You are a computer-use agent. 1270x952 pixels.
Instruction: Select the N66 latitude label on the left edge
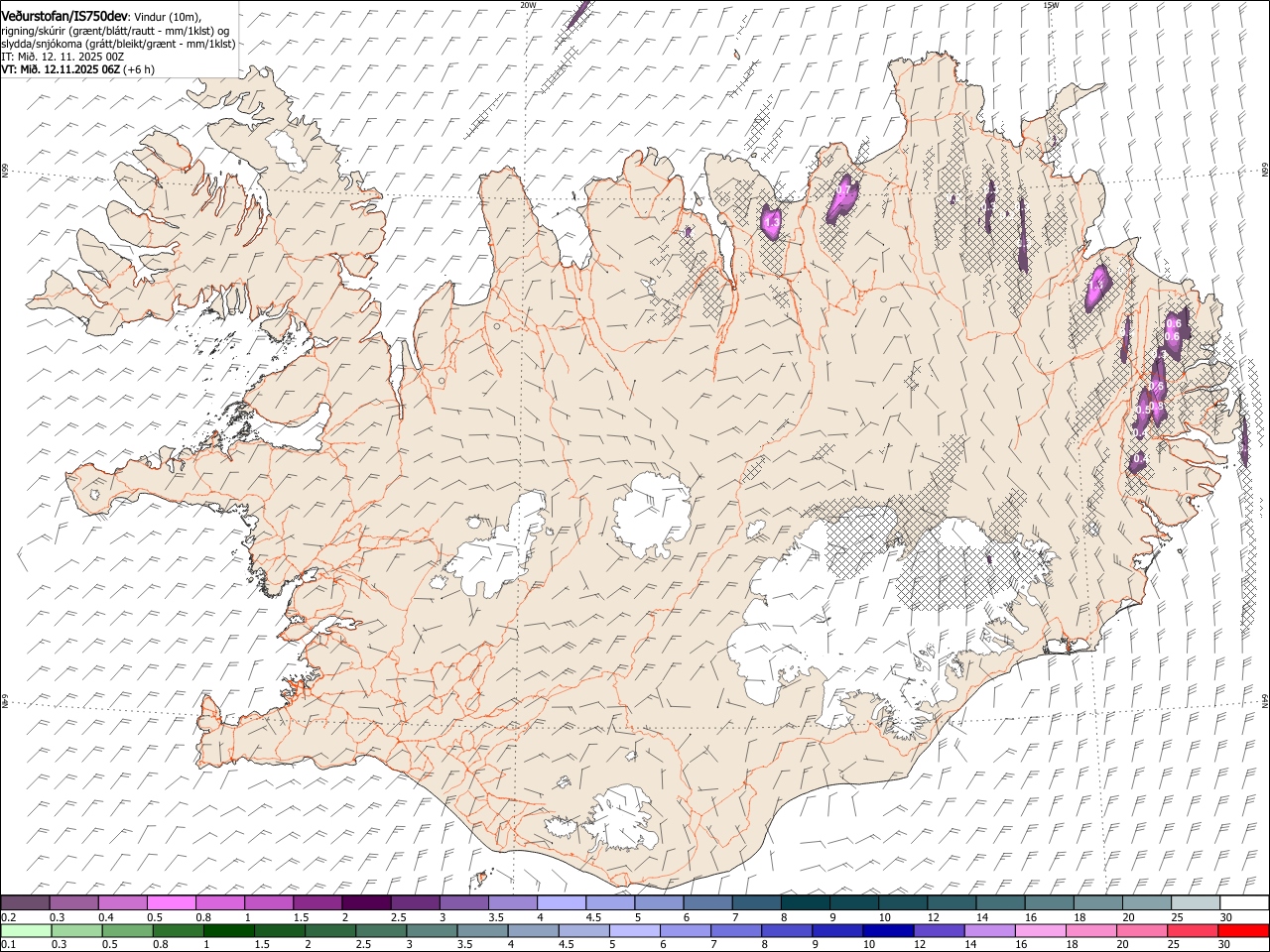(5, 172)
